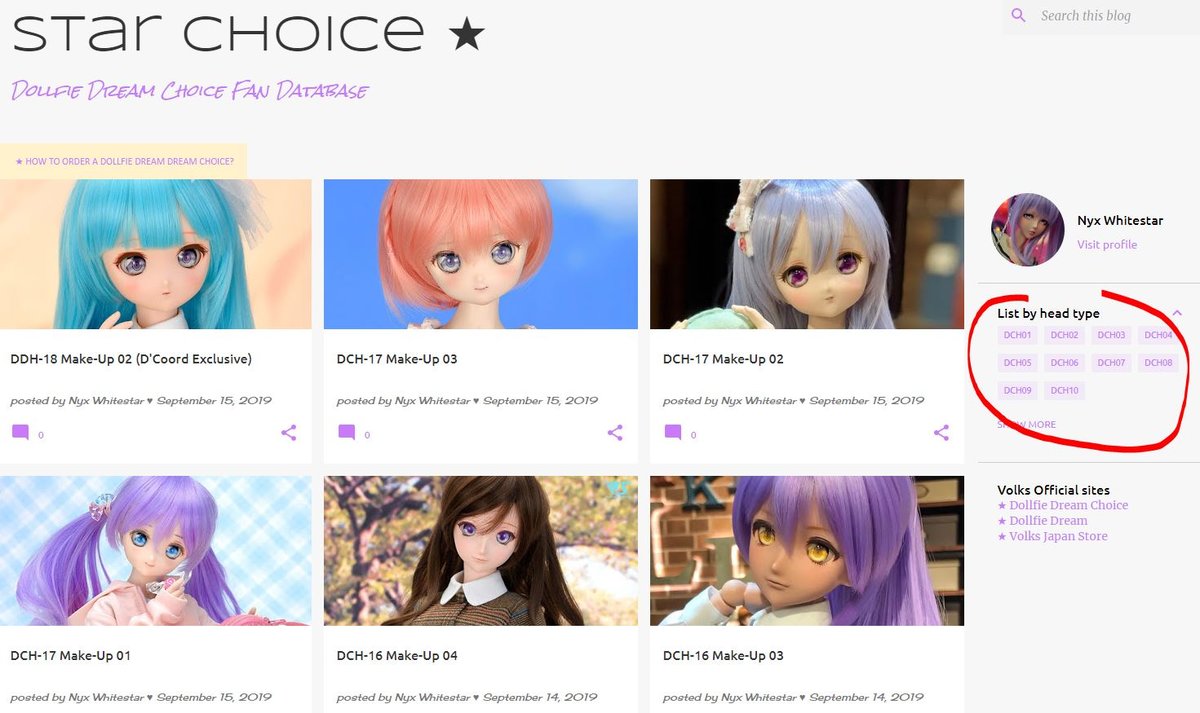Click Nyx Whitestar profile avatar
1200x713 pixels.
(1027, 230)
